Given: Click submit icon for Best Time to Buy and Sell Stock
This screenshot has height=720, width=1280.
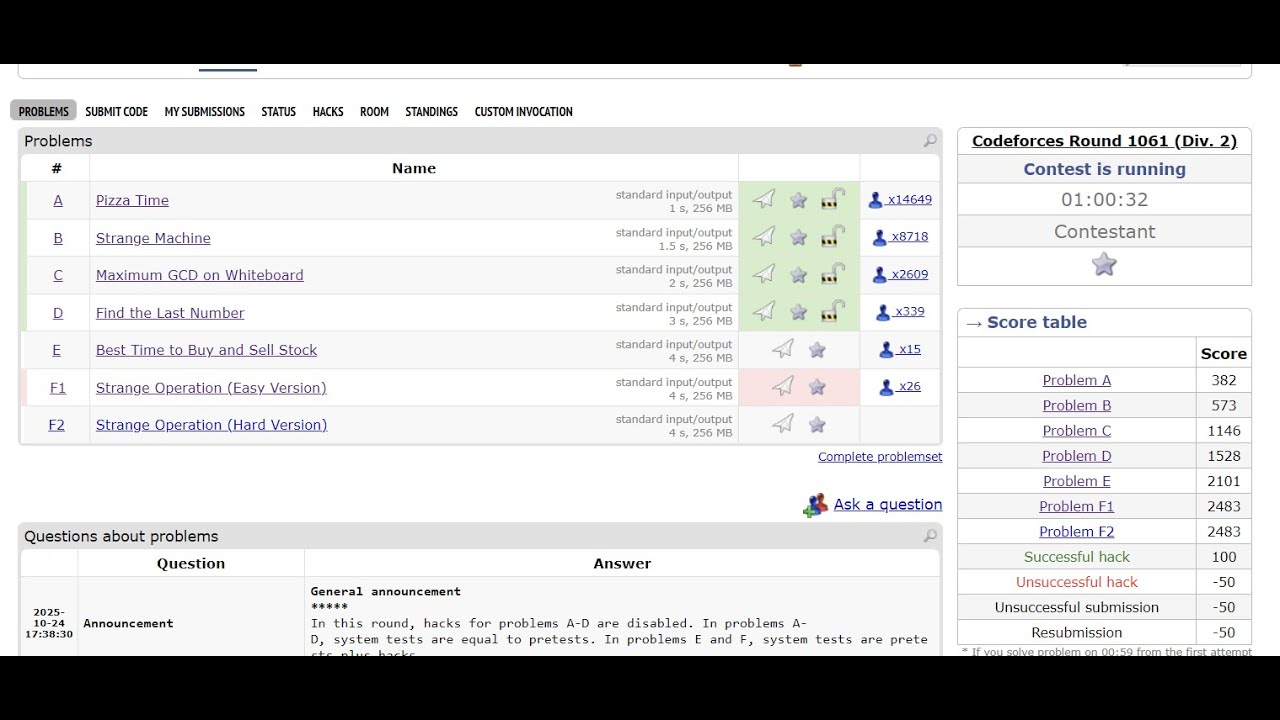Looking at the screenshot, I should [x=783, y=349].
